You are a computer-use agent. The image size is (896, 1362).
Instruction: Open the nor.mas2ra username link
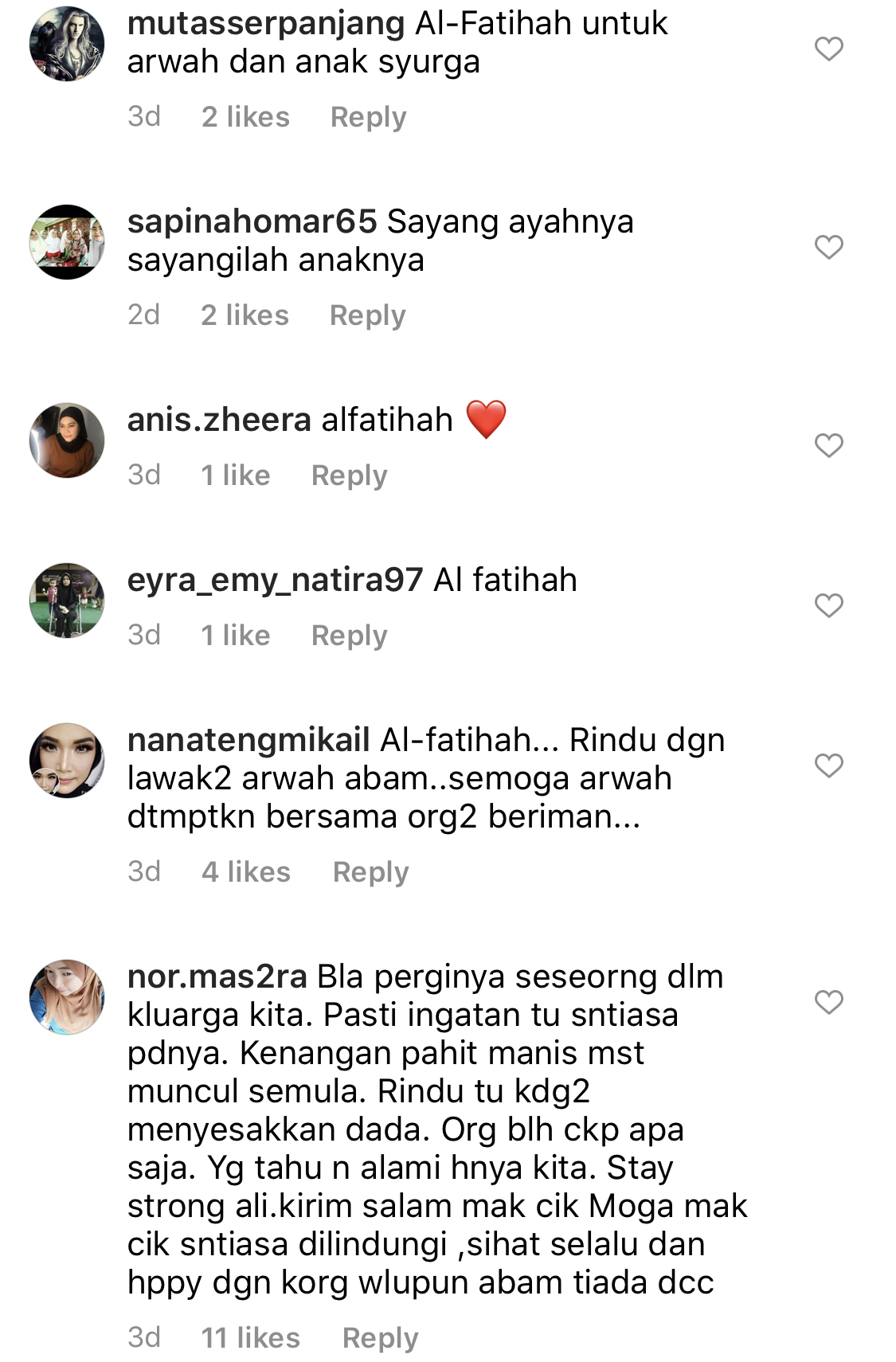[x=217, y=976]
